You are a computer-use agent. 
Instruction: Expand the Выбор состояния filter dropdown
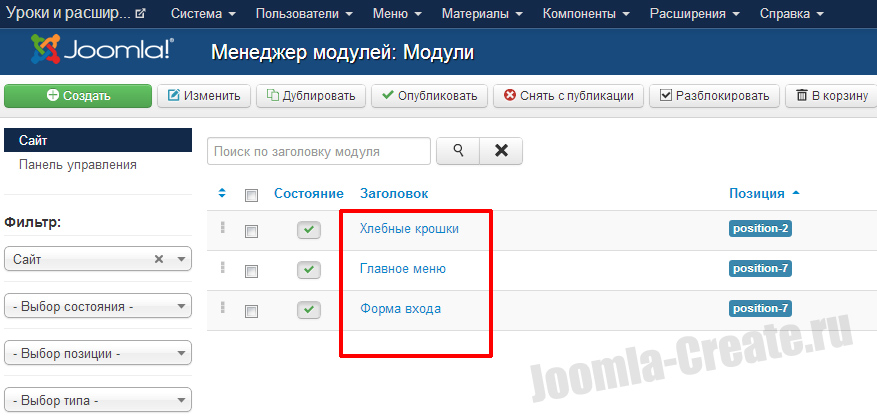tap(97, 306)
